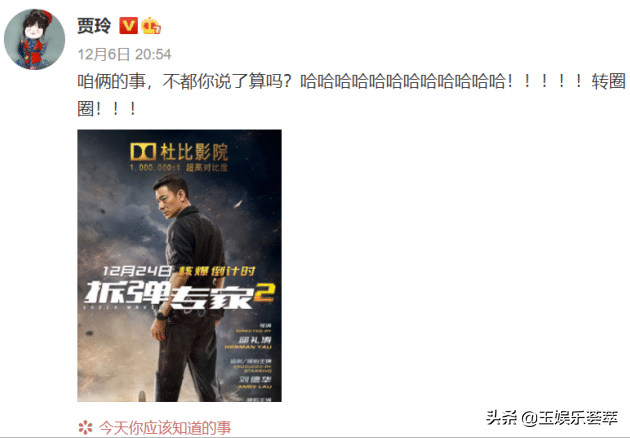Open 贾玲's cartoon profile avatar
The image size is (630, 438).
click(35, 39)
